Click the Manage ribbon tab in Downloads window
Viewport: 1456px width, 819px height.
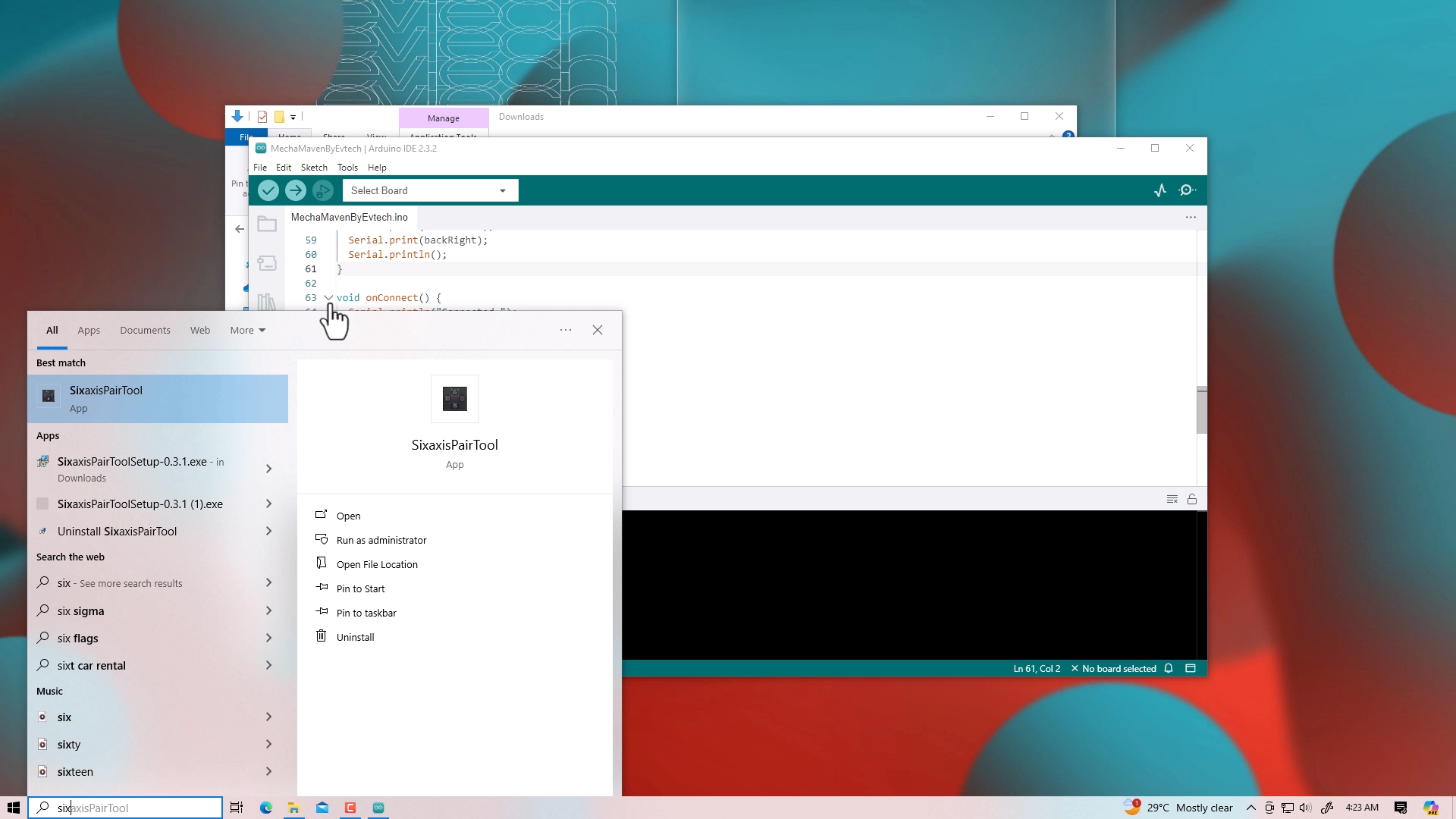point(444,118)
